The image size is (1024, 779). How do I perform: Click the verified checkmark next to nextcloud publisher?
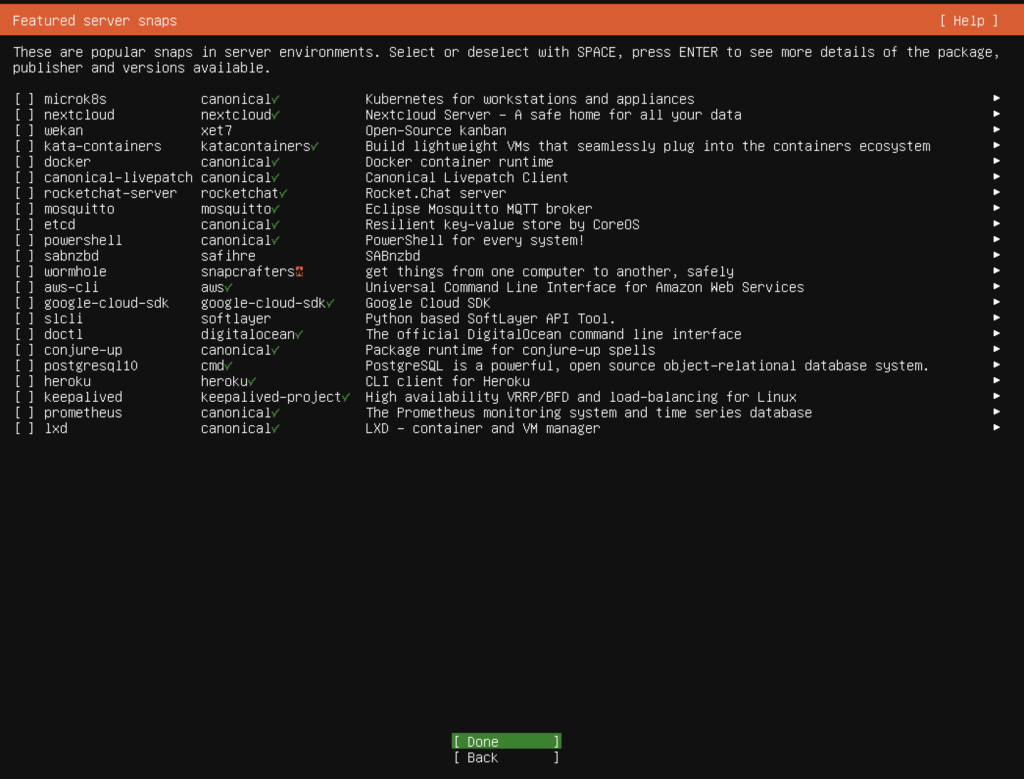pyautogui.click(x=275, y=115)
